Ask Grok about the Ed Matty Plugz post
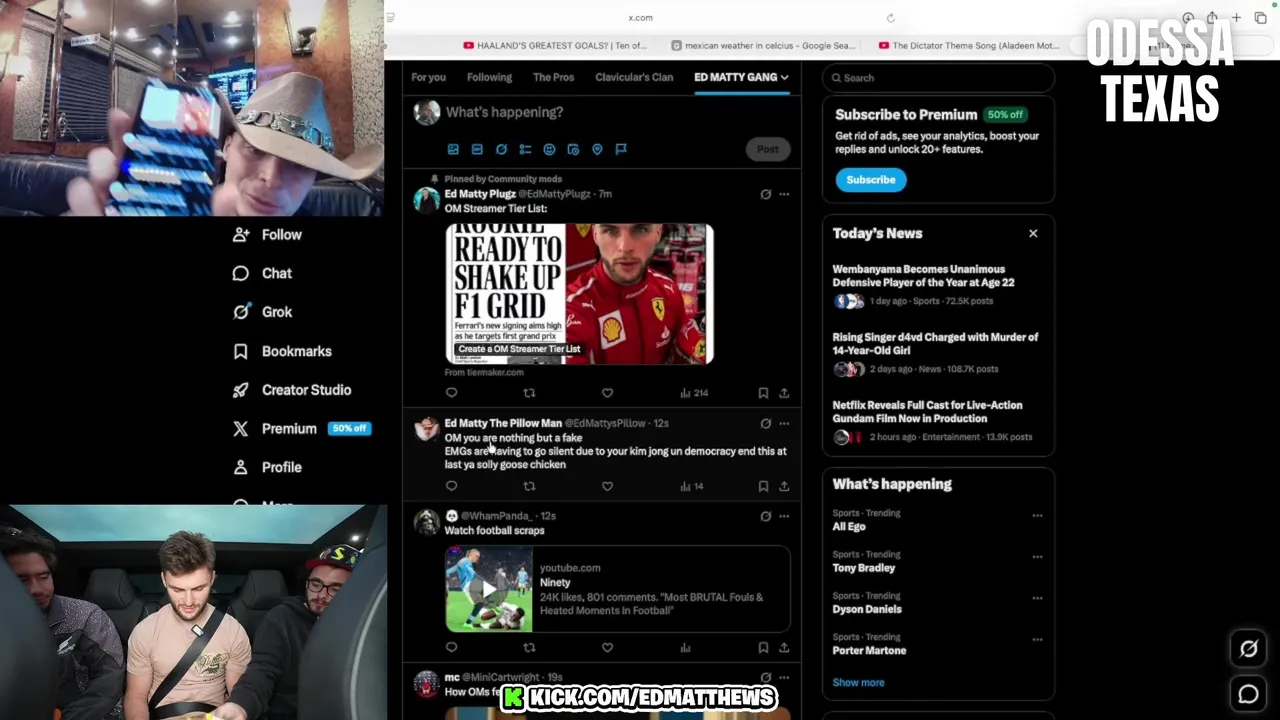This screenshot has width=1280, height=720. coord(766,194)
